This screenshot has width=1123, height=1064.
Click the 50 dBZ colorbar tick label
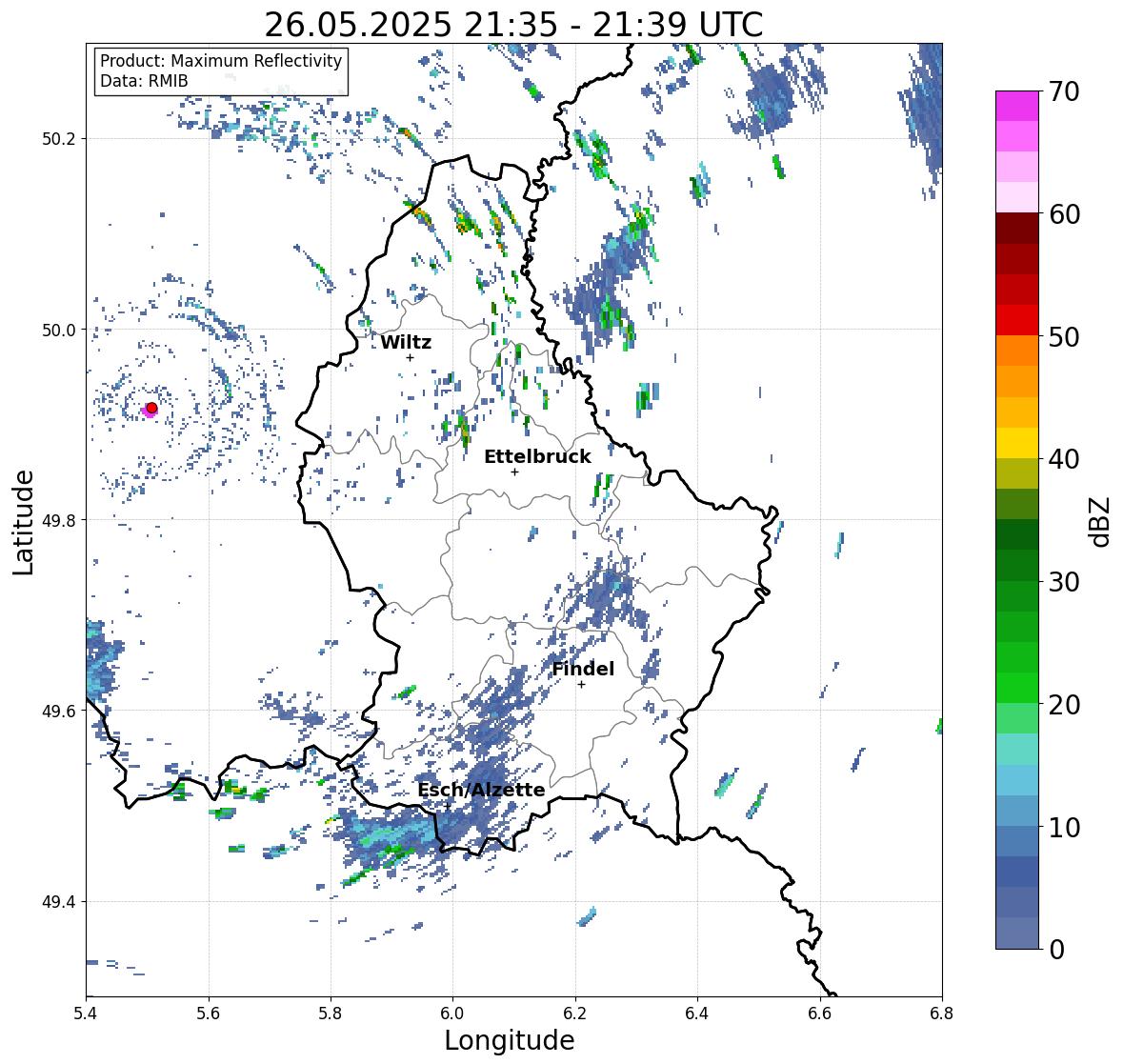coord(1064,336)
